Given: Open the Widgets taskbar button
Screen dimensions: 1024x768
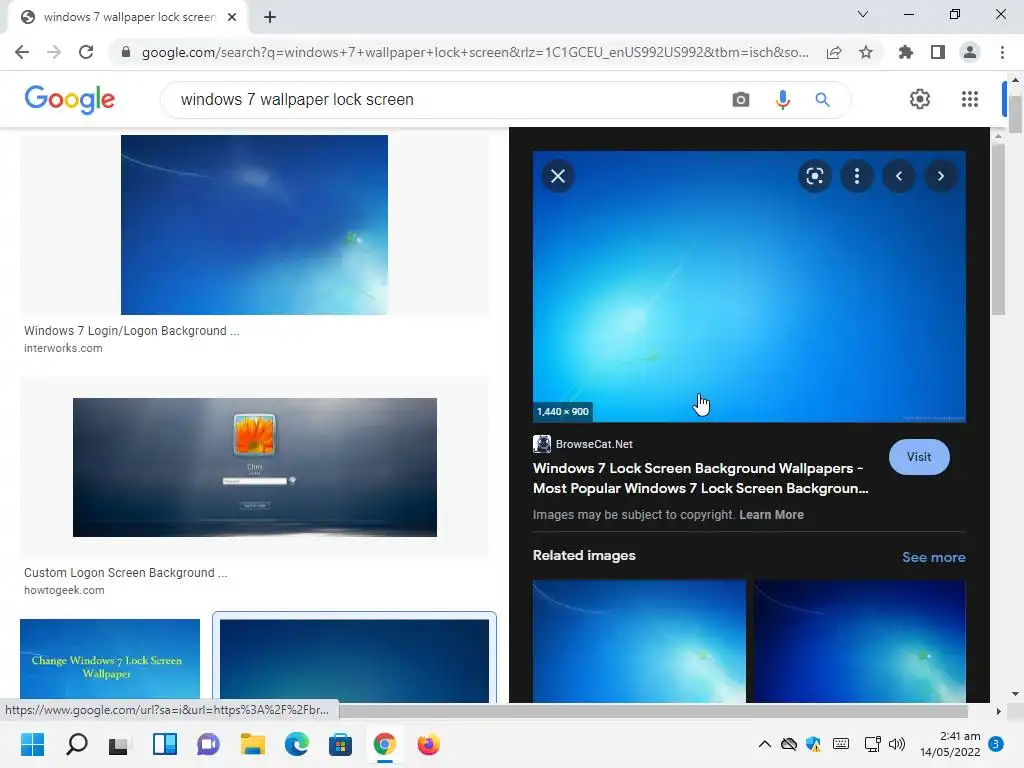Looking at the screenshot, I should click(165, 744).
